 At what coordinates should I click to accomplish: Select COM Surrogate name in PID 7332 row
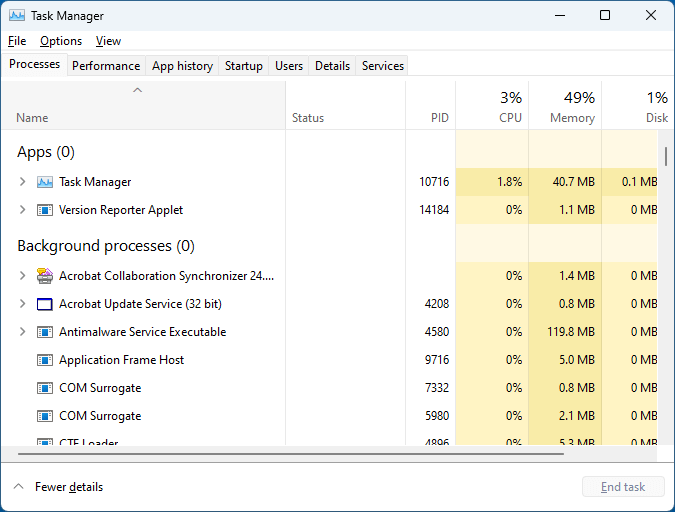(x=100, y=388)
